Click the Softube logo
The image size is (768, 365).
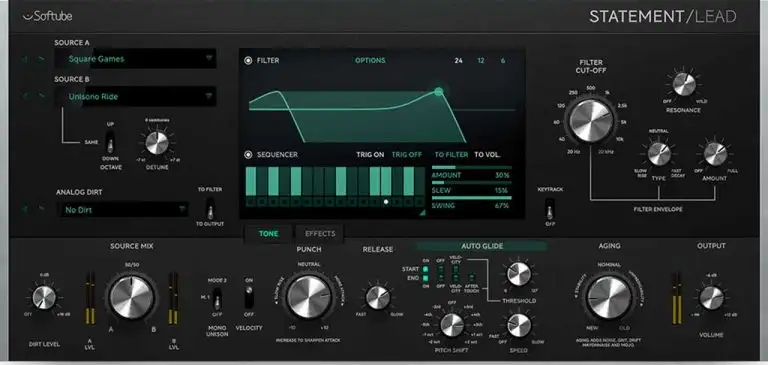pos(48,16)
